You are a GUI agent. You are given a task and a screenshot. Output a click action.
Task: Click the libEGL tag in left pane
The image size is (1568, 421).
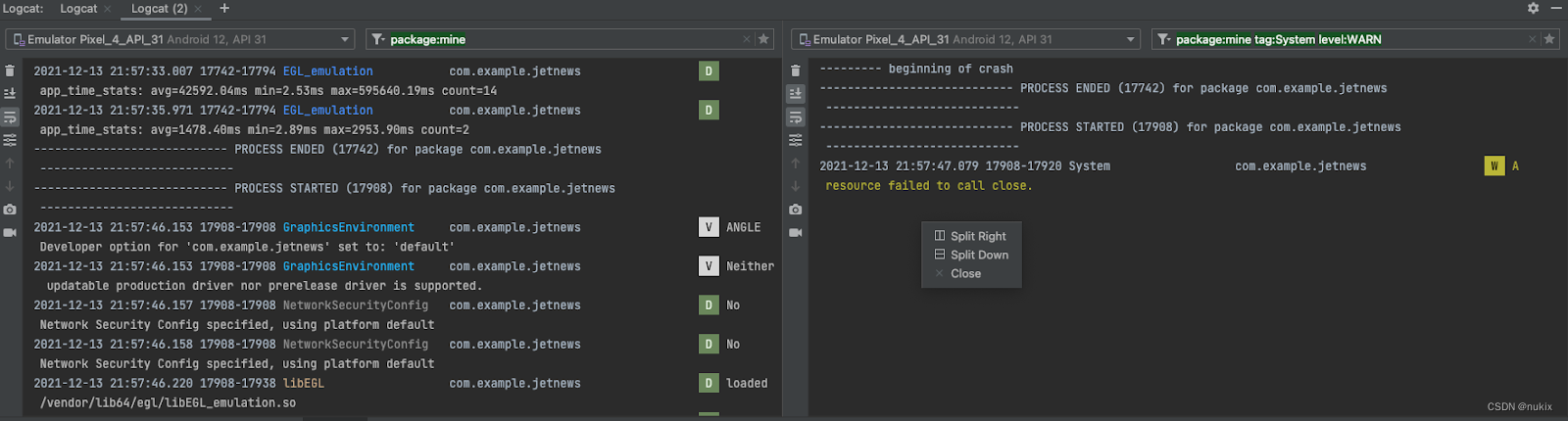coord(304,384)
